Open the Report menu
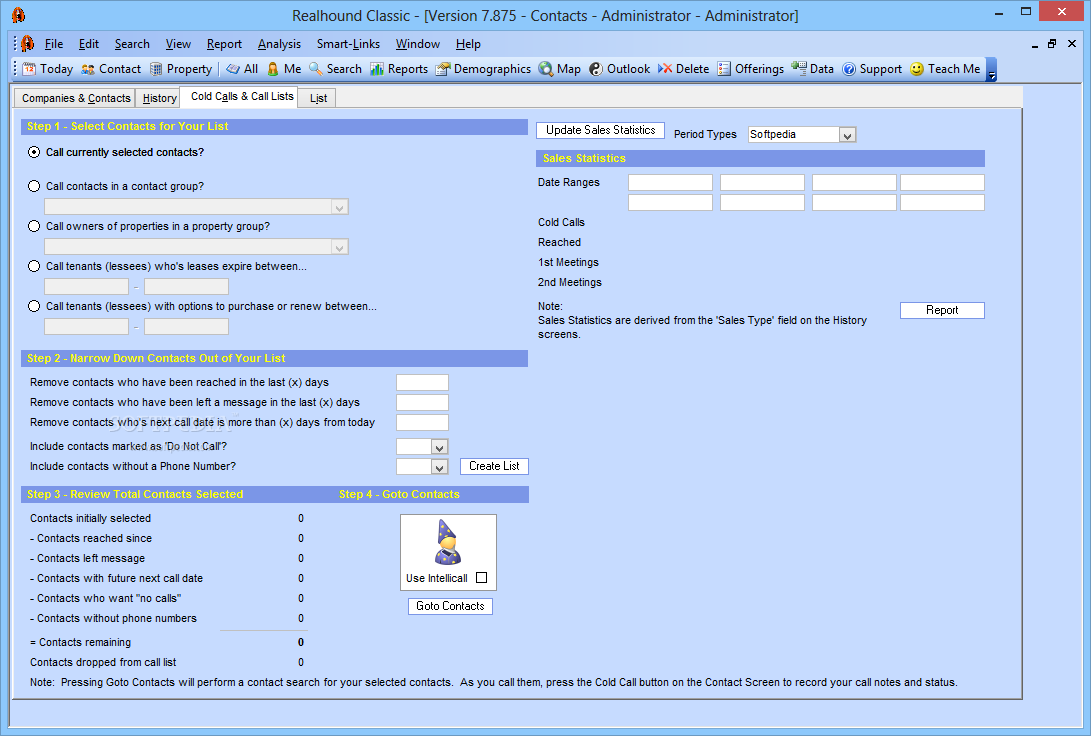This screenshot has width=1091, height=736. (x=224, y=44)
